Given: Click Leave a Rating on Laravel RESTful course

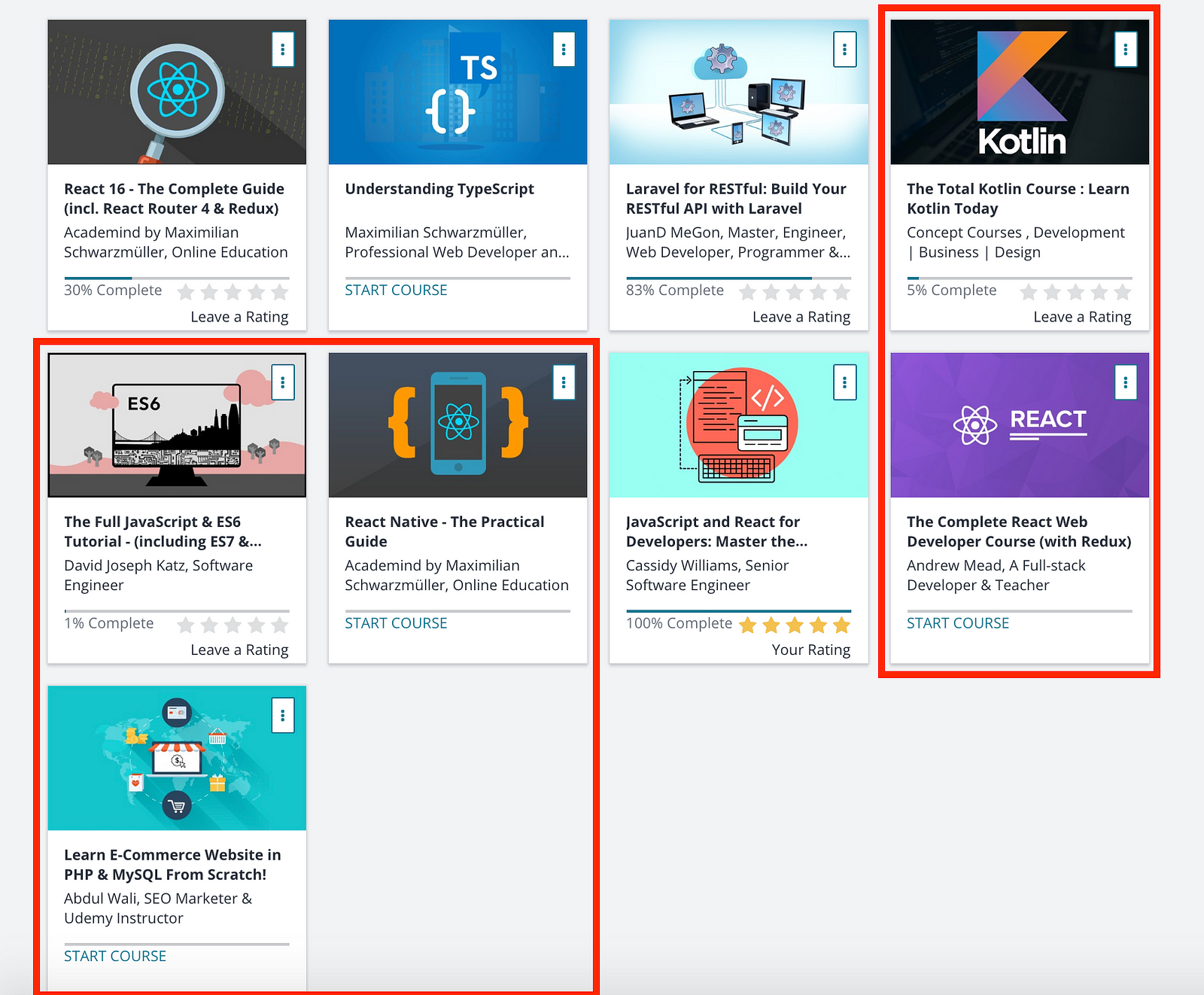Looking at the screenshot, I should click(x=801, y=317).
